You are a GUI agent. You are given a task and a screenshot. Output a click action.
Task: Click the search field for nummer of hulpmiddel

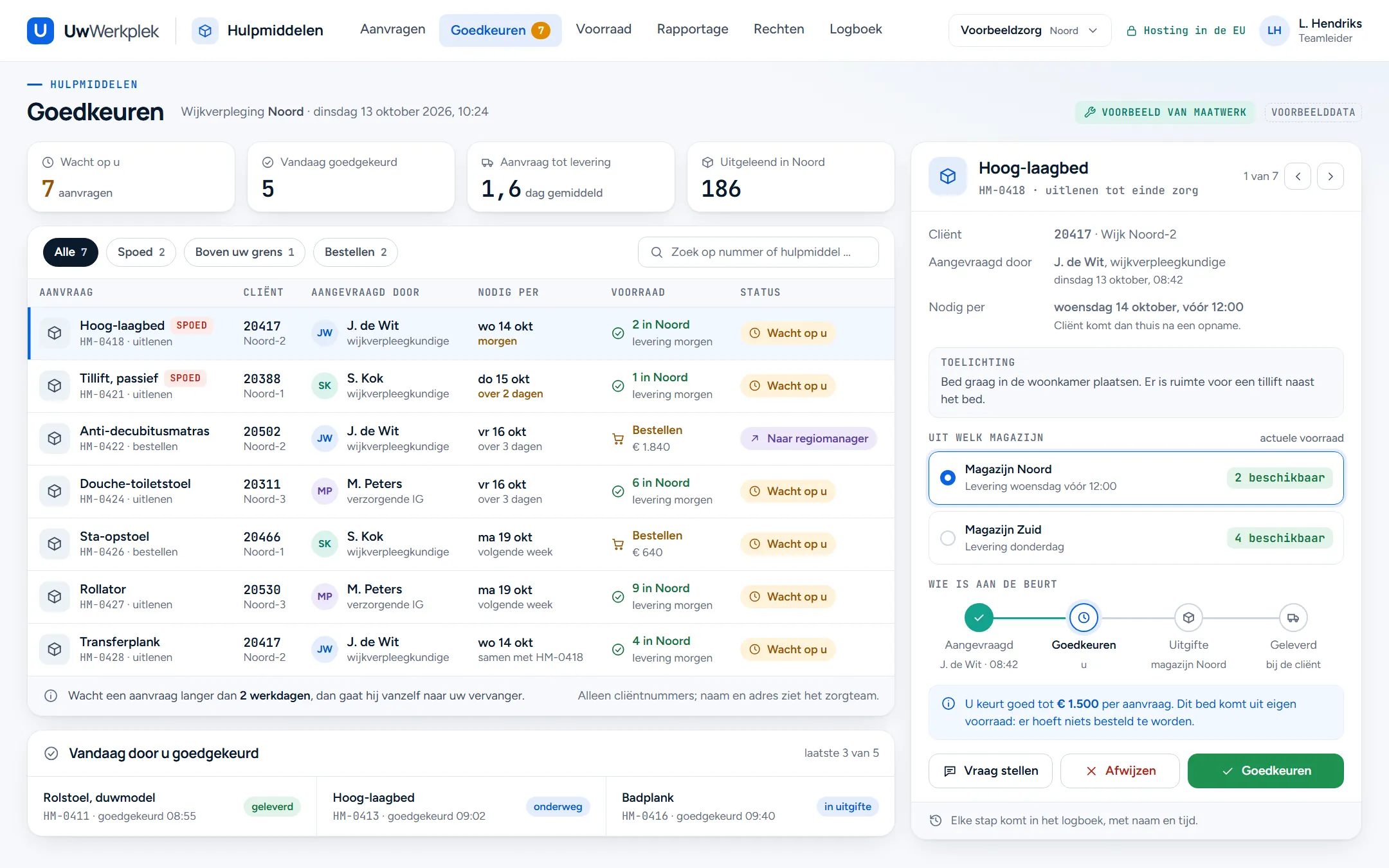(x=758, y=252)
